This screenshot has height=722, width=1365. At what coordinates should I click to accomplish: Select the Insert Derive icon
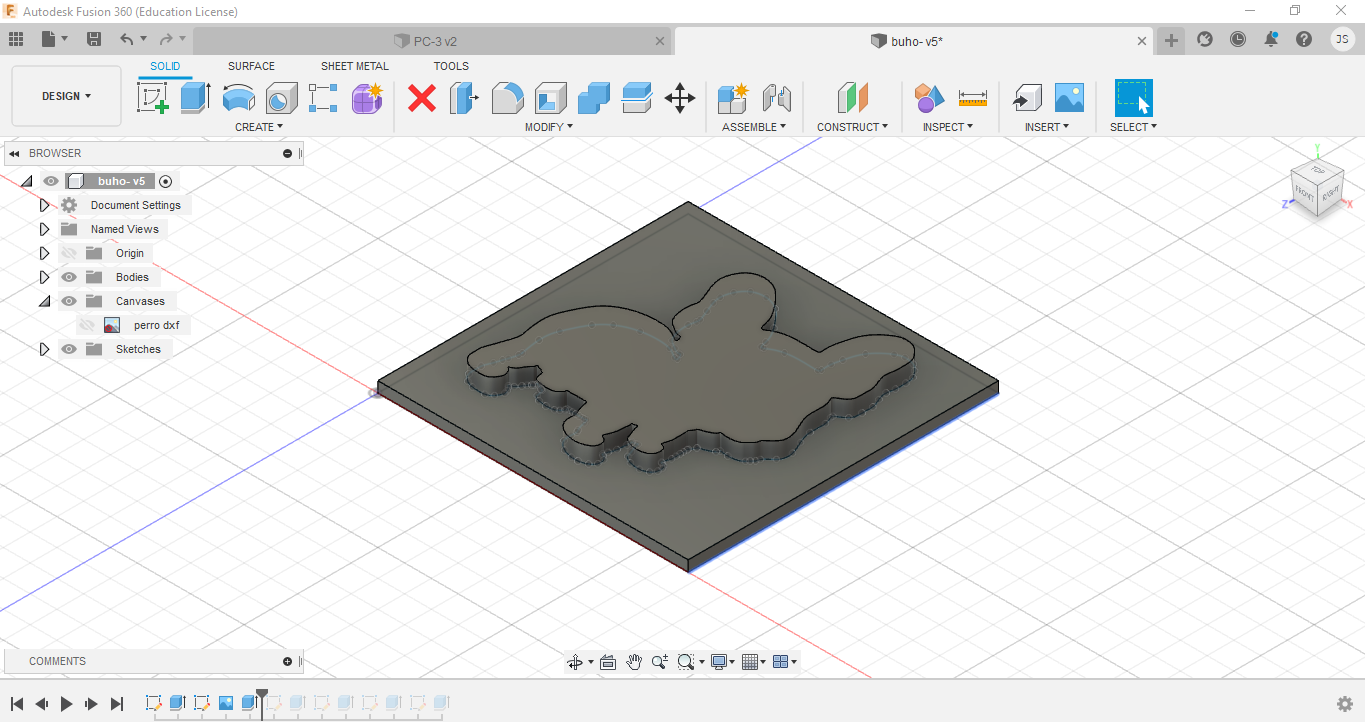[1026, 98]
